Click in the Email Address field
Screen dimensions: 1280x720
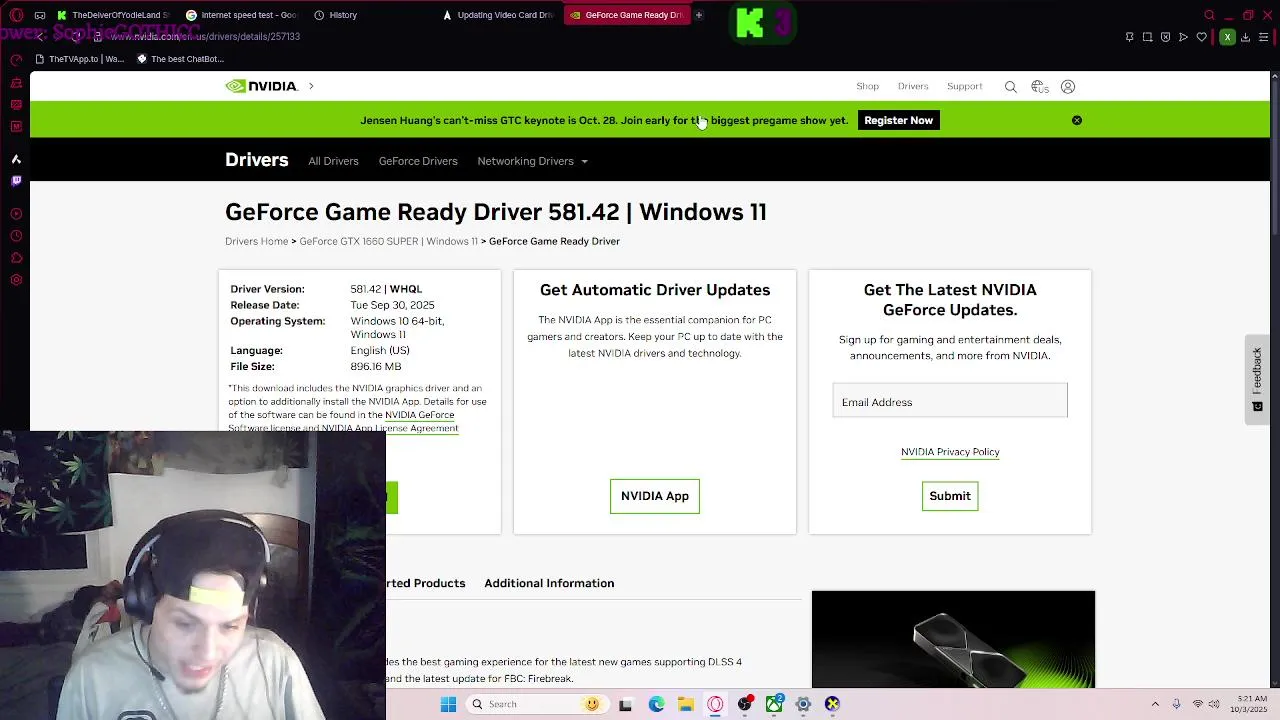click(950, 402)
